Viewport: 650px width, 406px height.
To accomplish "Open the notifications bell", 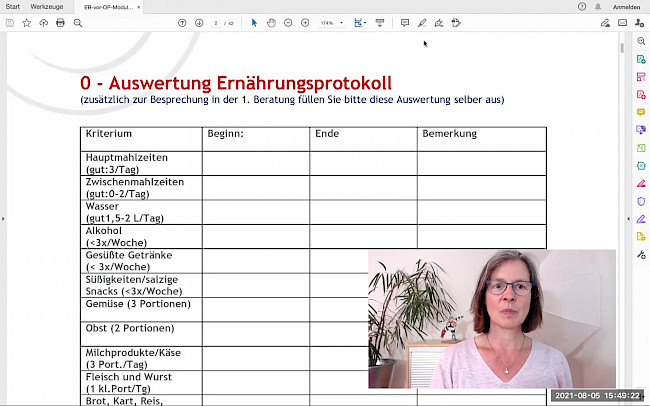I will click(x=598, y=7).
